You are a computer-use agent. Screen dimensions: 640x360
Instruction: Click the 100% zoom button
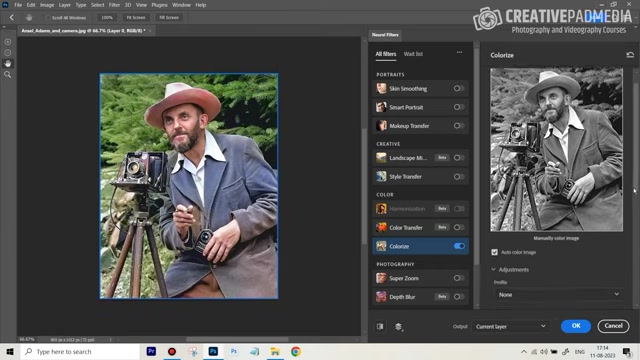(107, 18)
